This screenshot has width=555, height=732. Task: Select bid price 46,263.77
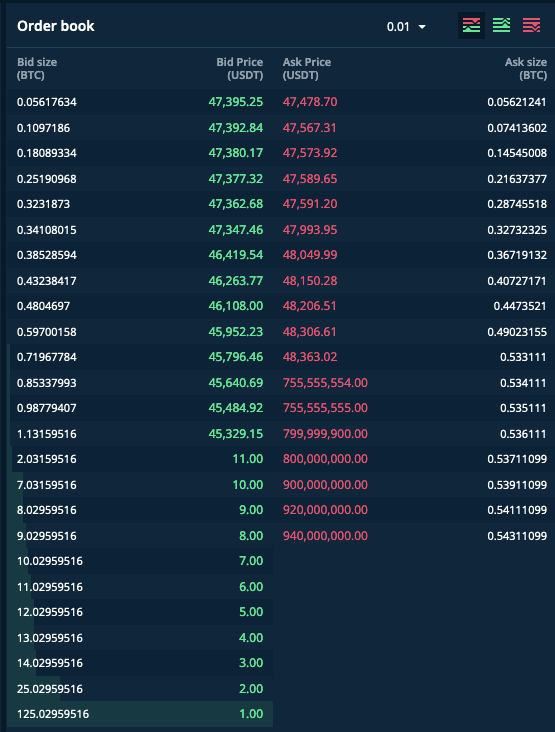pyautogui.click(x=236, y=281)
